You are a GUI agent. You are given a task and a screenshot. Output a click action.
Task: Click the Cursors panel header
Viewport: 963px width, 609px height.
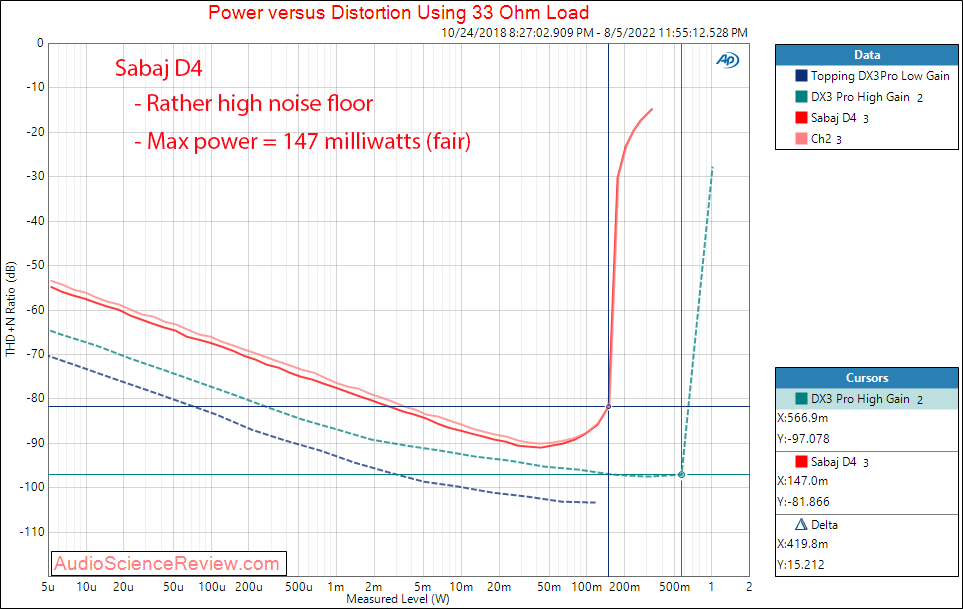867,378
